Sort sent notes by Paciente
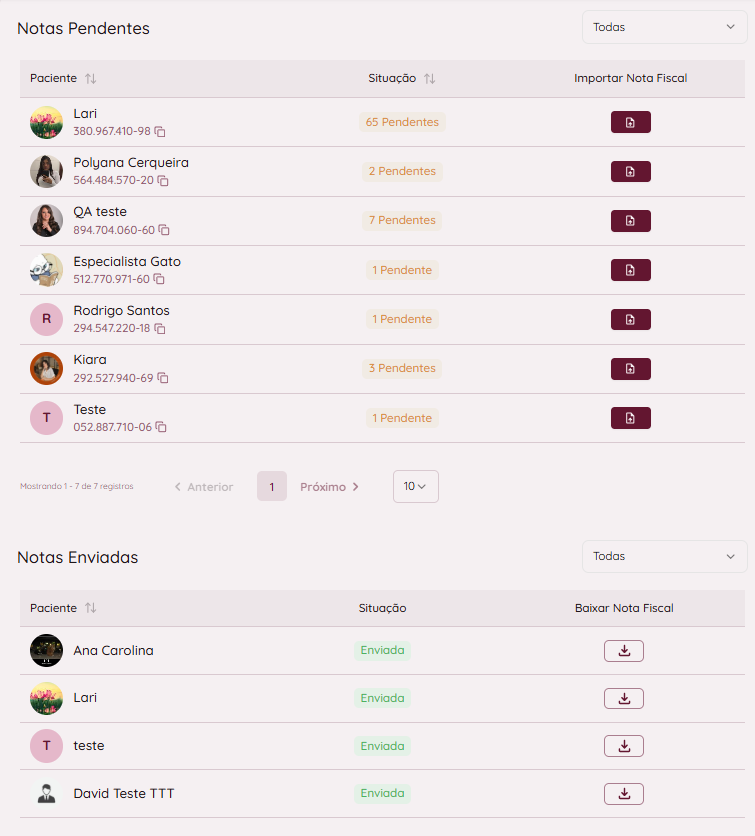The width and height of the screenshot is (755, 836). [91, 608]
